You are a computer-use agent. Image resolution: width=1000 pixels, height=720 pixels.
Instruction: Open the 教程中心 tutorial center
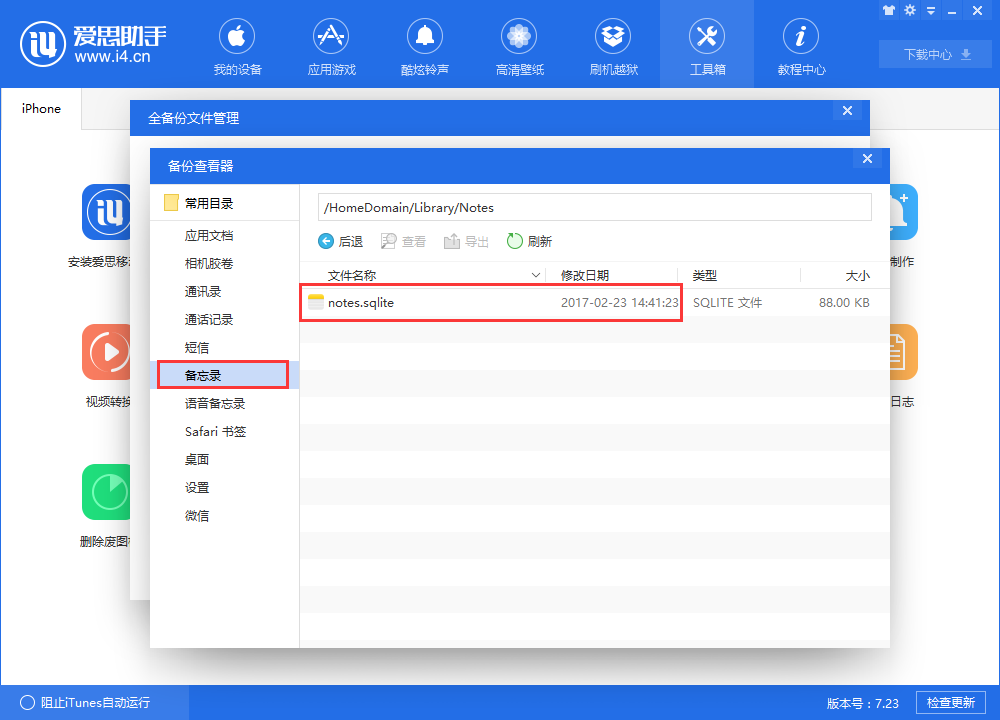point(801,45)
